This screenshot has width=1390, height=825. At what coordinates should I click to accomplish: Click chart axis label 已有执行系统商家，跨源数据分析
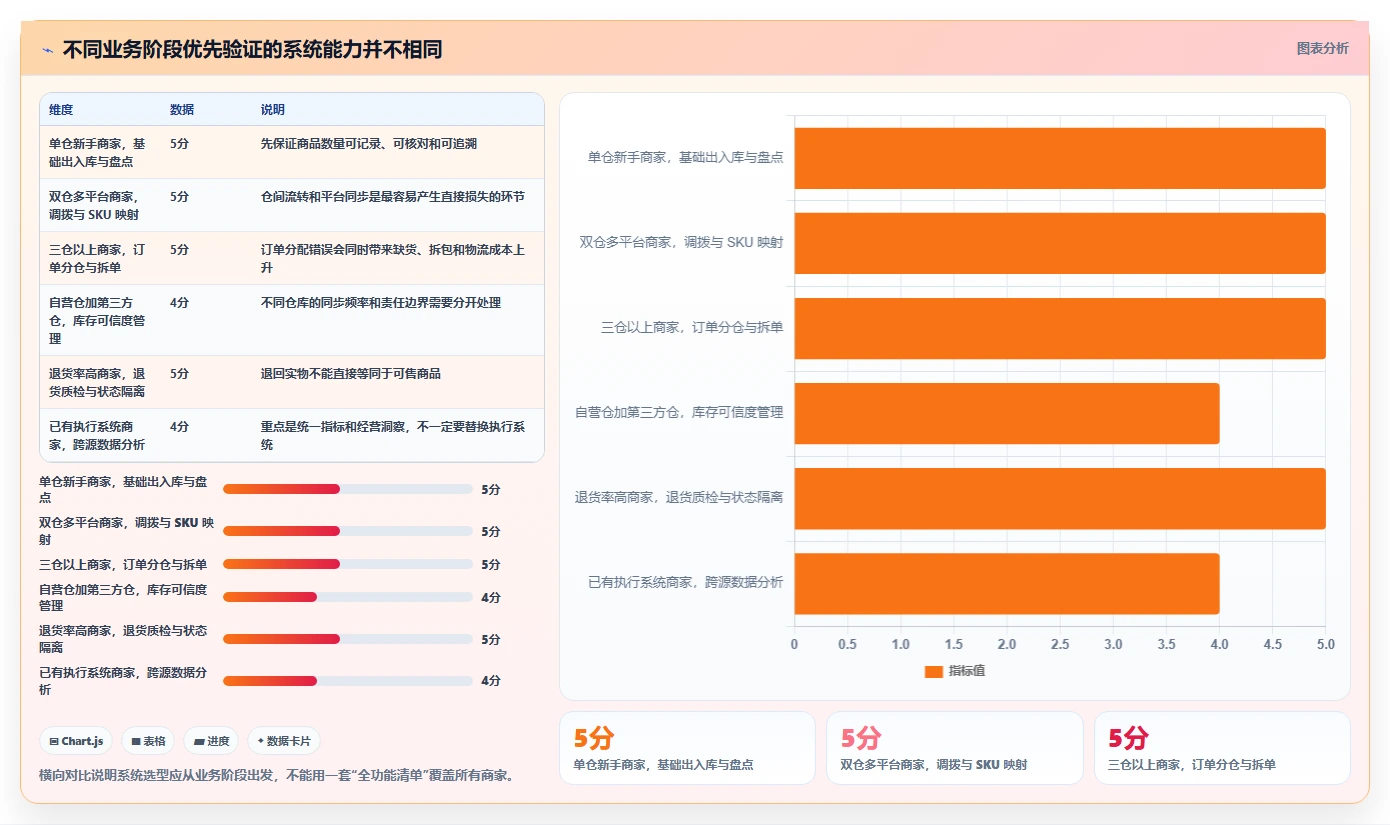[686, 582]
